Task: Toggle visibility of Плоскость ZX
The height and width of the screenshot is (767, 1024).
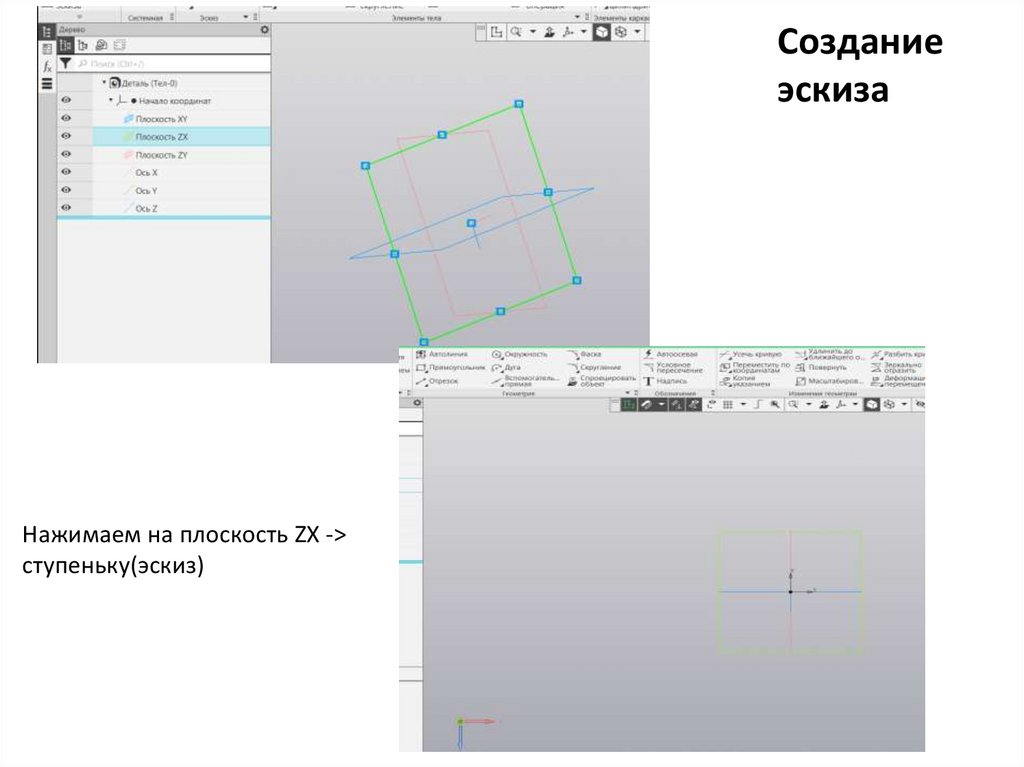Action: click(66, 136)
